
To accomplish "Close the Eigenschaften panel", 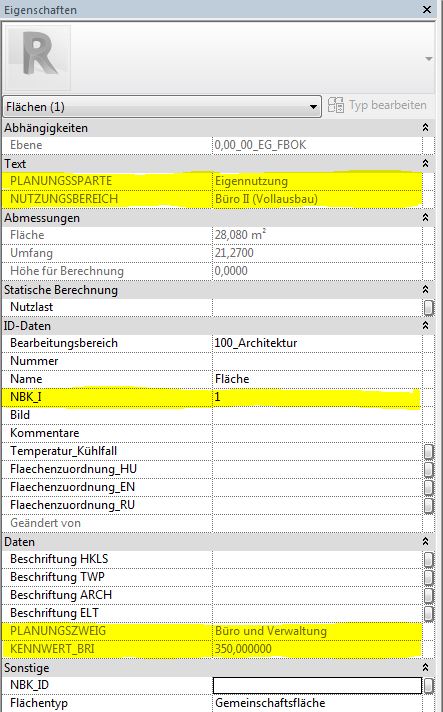I will [427, 9].
